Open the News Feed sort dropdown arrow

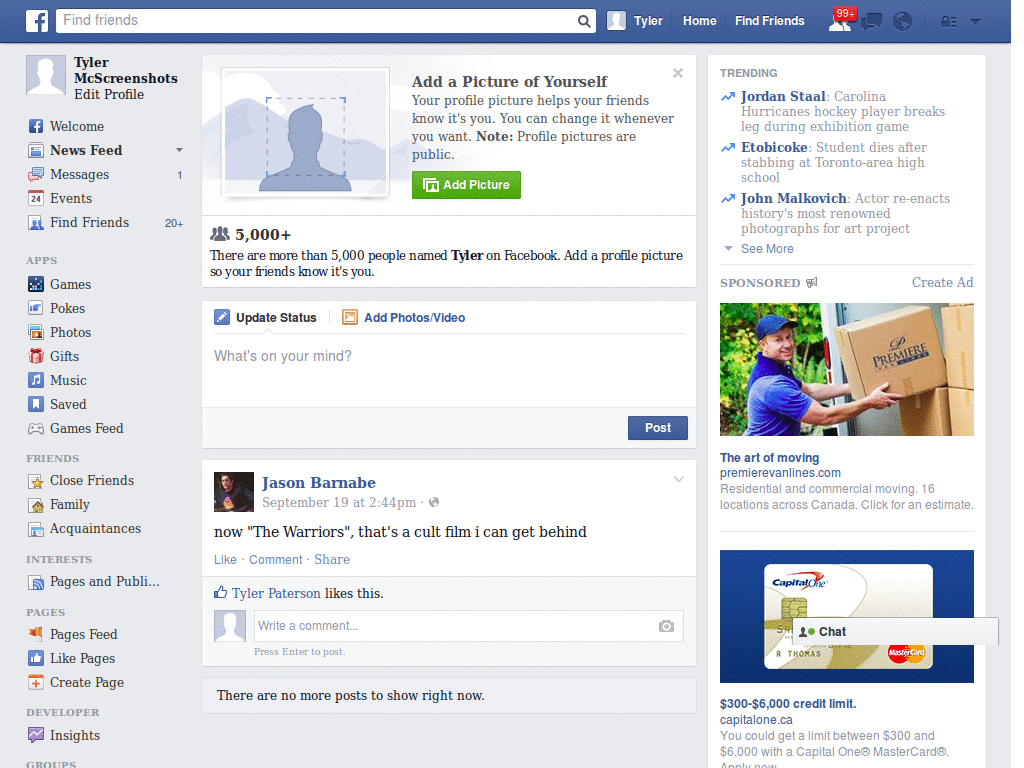pyautogui.click(x=179, y=150)
